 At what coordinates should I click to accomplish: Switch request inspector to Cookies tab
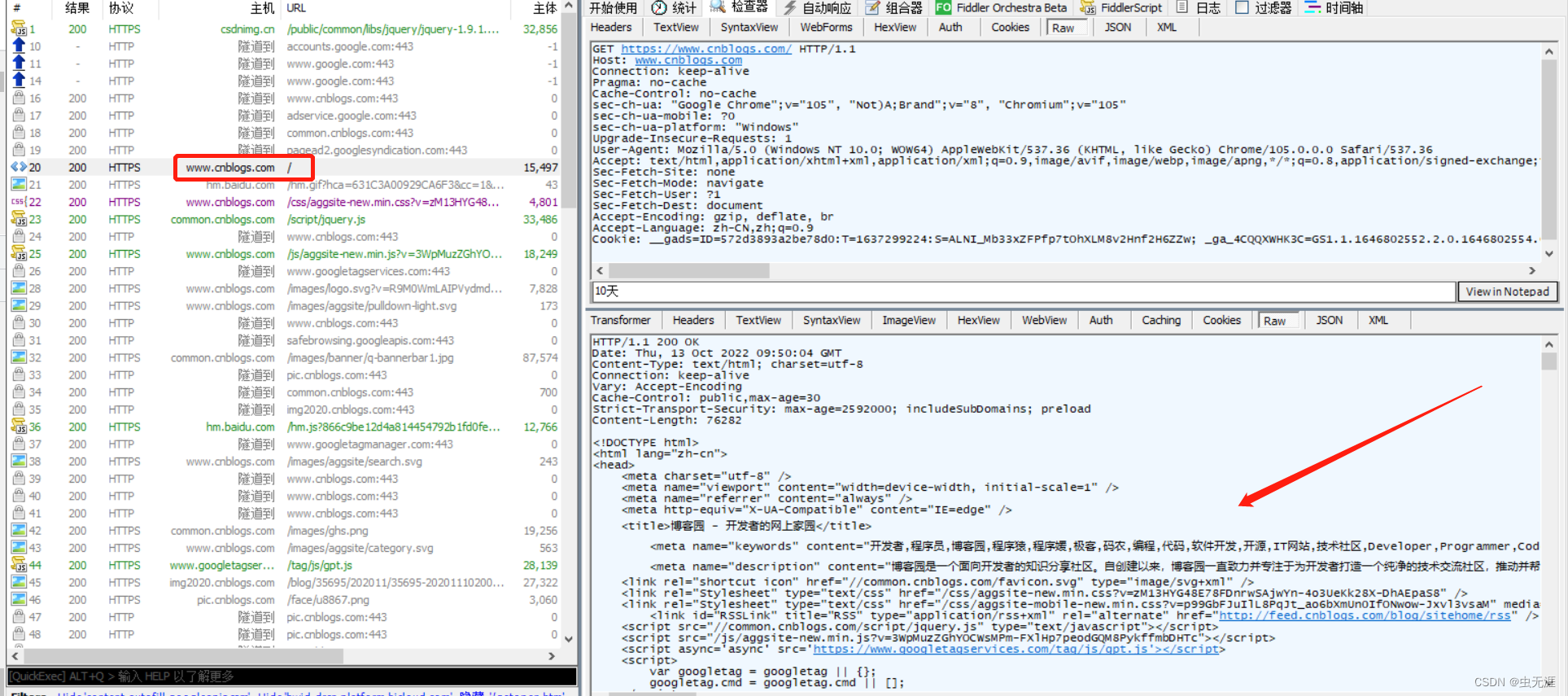(1011, 28)
